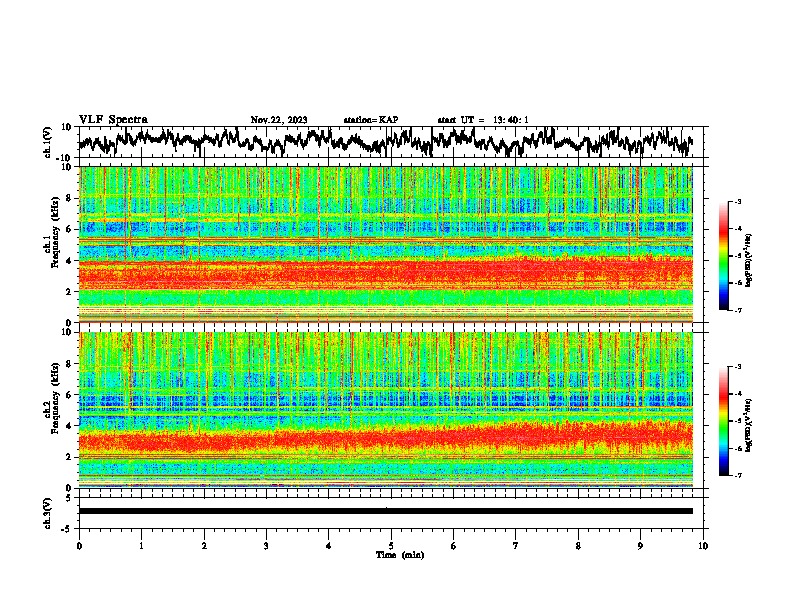Screen dimensions: 792x612
Task: Click the "3" tick on the time axis
Action: click(266, 546)
